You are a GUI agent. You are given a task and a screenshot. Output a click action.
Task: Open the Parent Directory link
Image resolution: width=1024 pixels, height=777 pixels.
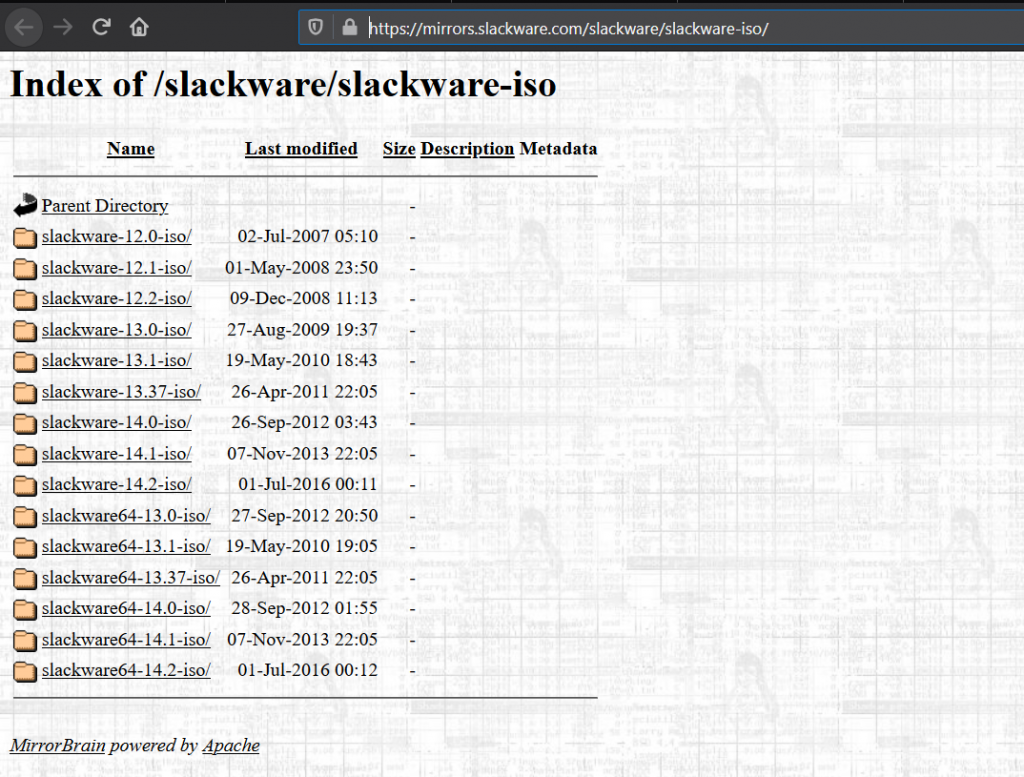pyautogui.click(x=105, y=206)
